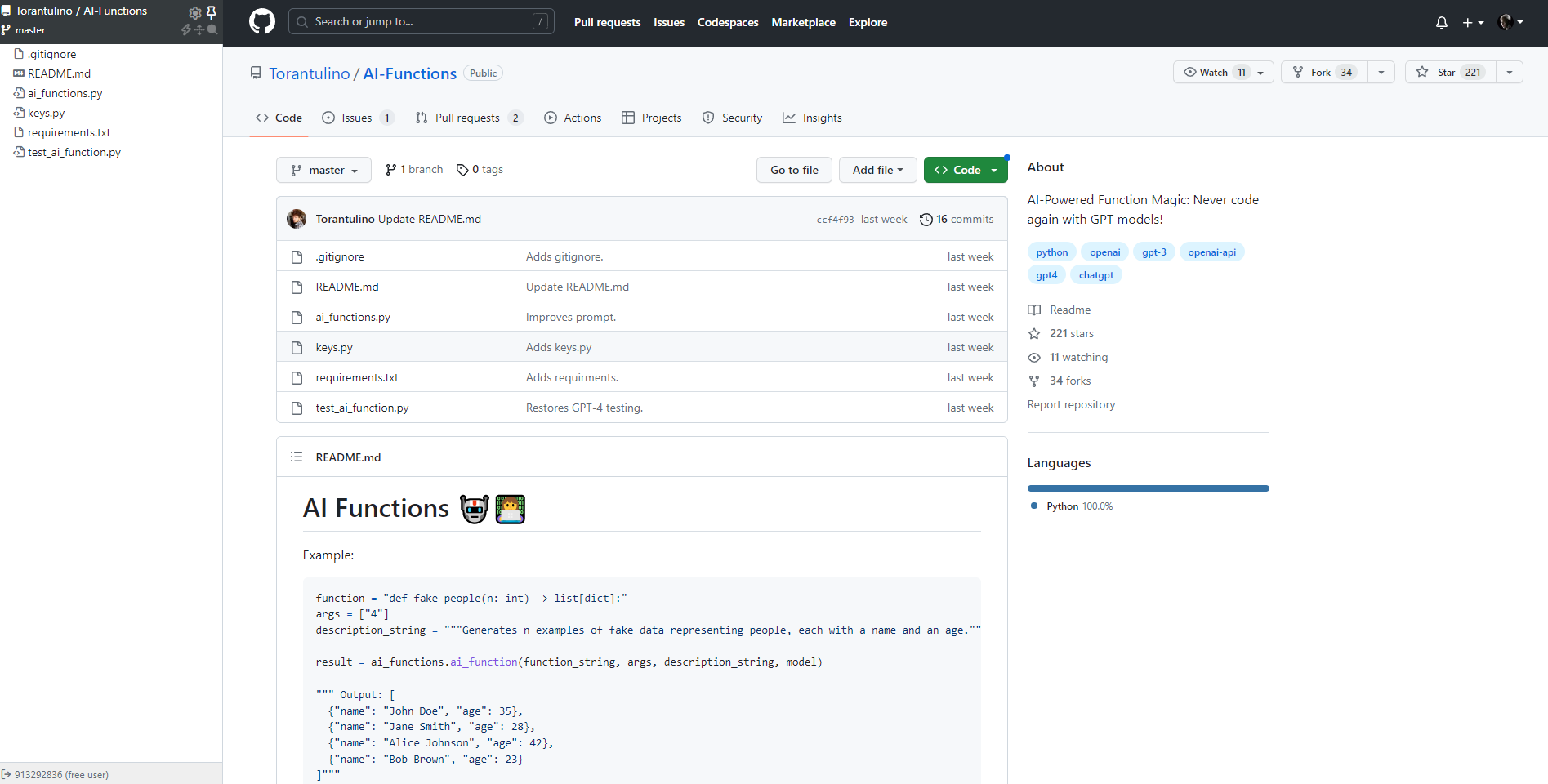View the 16 commits history
The width and height of the screenshot is (1548, 784).
[x=957, y=219]
